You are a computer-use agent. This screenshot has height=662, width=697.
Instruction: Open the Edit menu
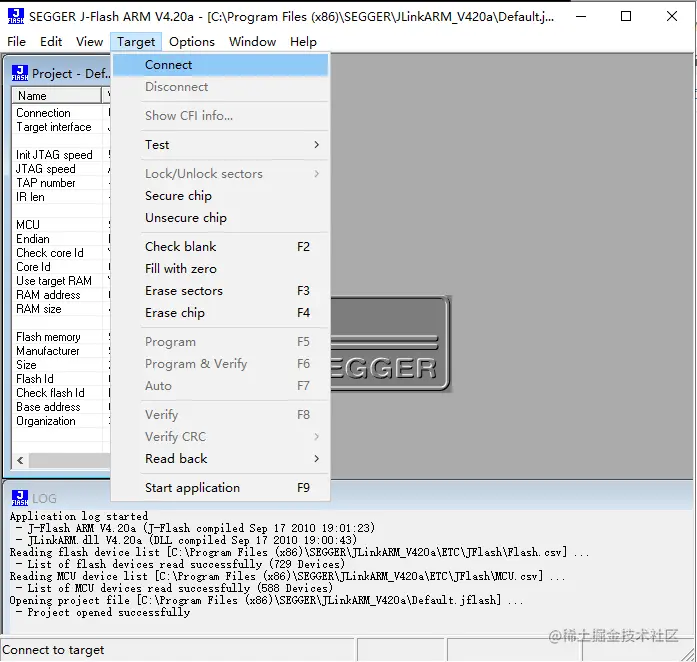click(51, 42)
